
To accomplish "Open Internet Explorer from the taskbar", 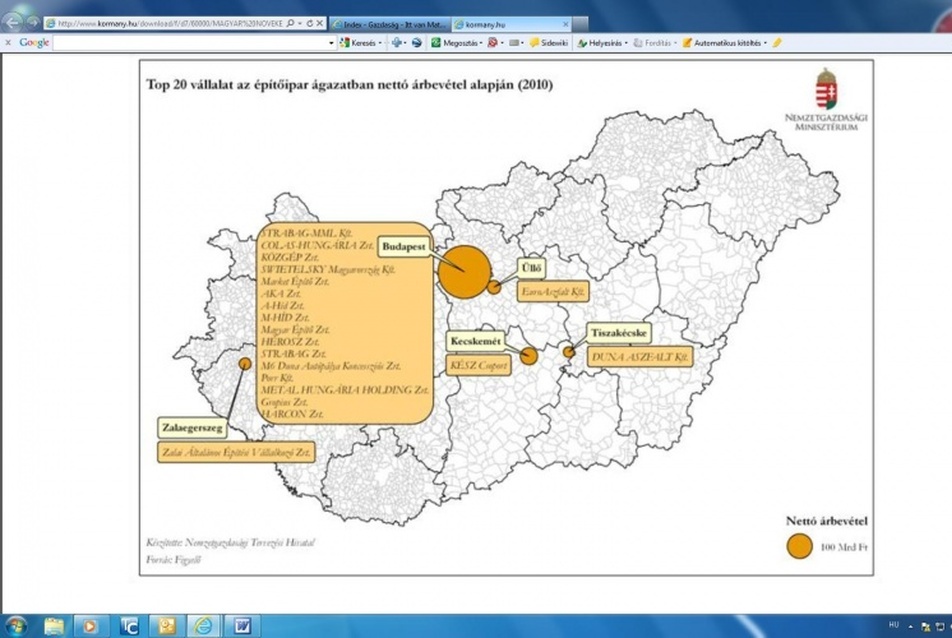I will (203, 626).
